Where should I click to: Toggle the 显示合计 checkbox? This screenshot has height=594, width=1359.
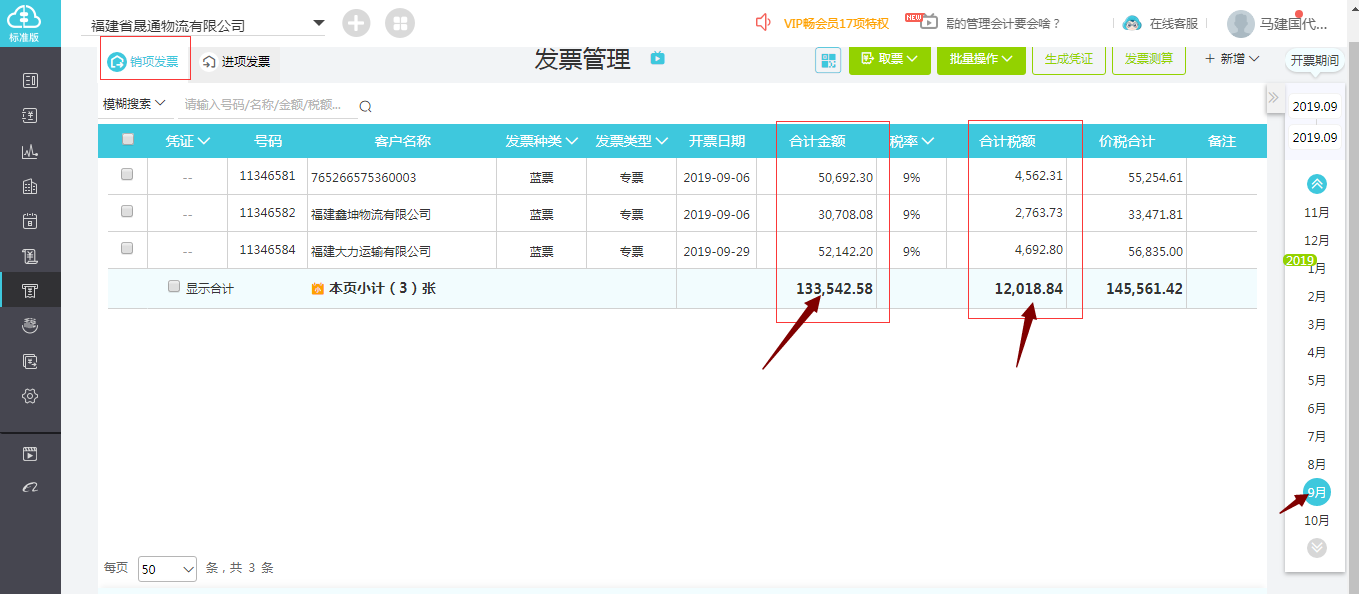174,287
